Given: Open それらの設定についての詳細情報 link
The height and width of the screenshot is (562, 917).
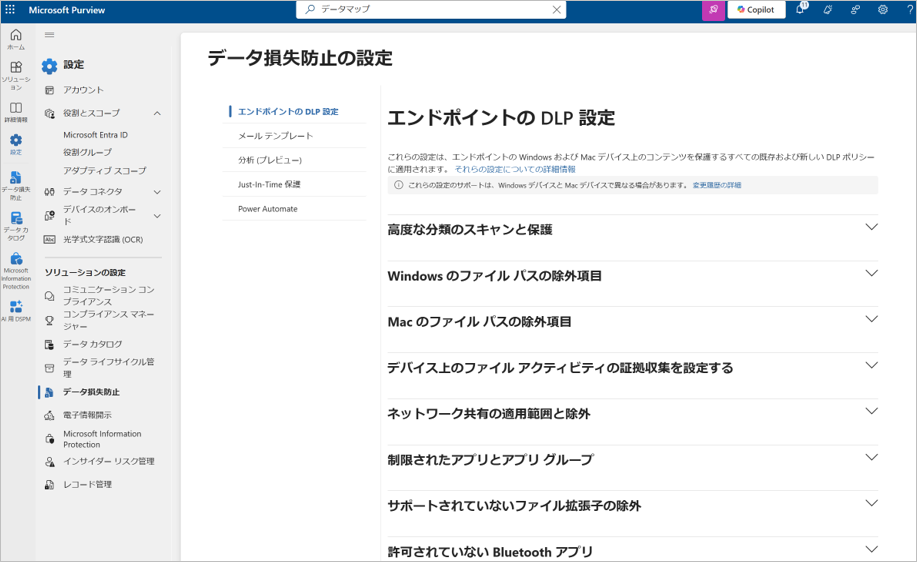Looking at the screenshot, I should pyautogui.click(x=515, y=169).
